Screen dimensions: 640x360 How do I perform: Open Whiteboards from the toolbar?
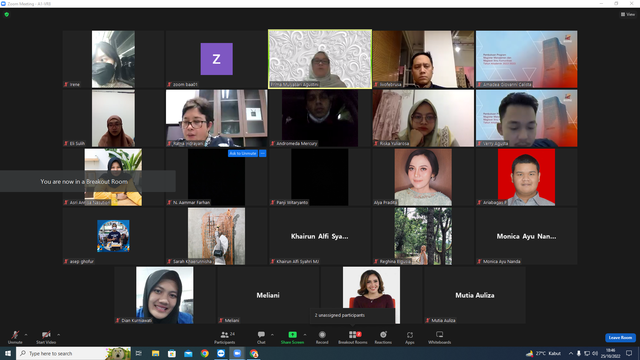point(440,337)
